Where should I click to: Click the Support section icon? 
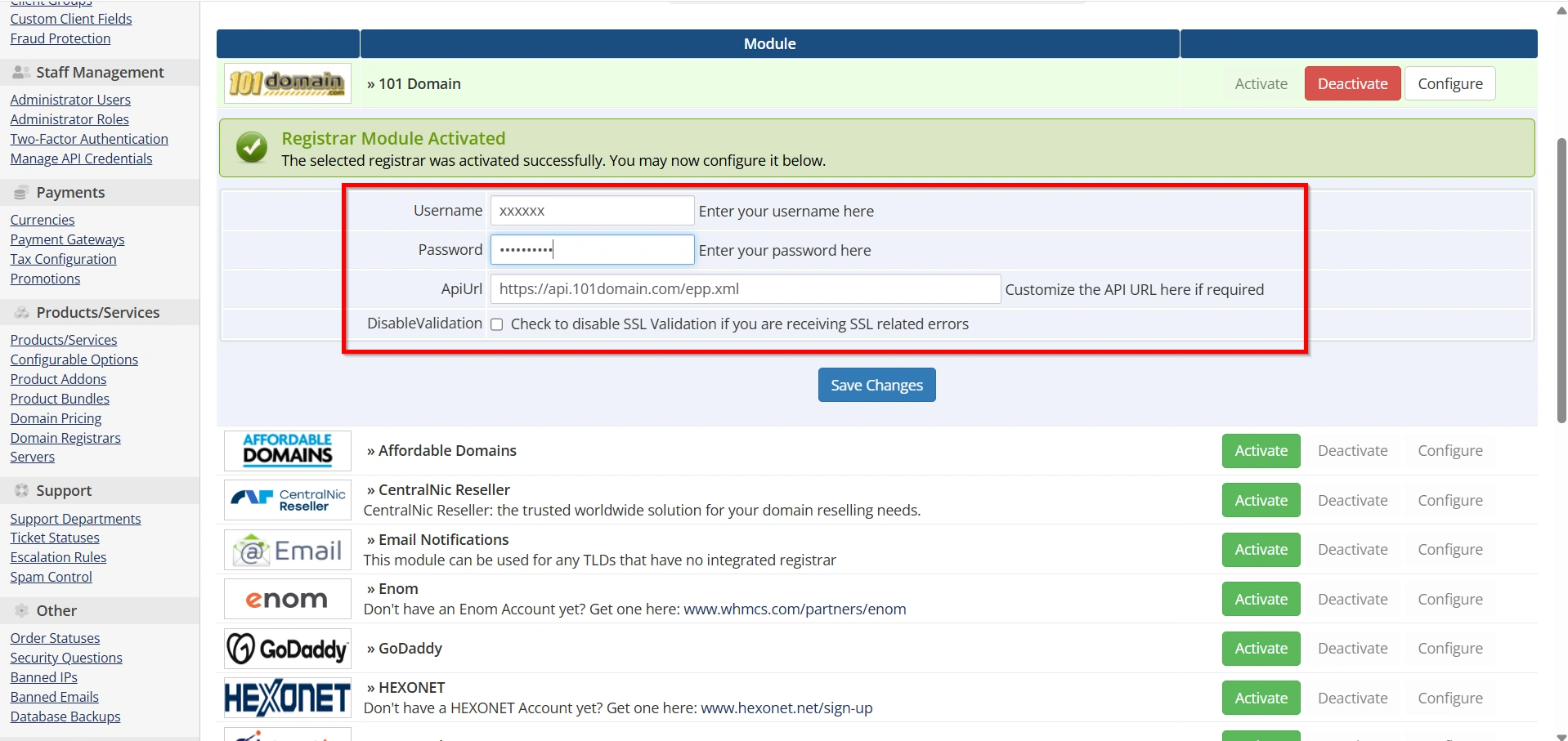[21, 491]
